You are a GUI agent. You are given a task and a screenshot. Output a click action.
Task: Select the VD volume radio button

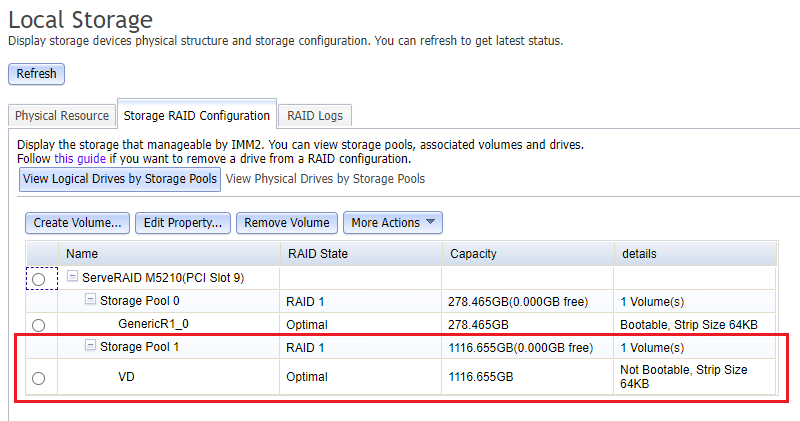[x=38, y=378]
